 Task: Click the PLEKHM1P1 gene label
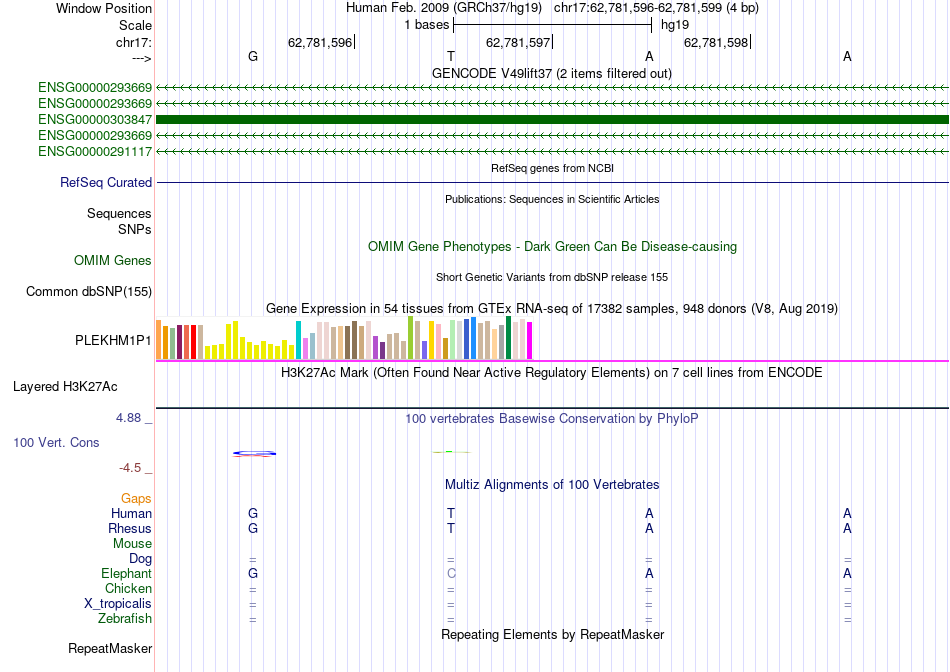click(x=113, y=341)
